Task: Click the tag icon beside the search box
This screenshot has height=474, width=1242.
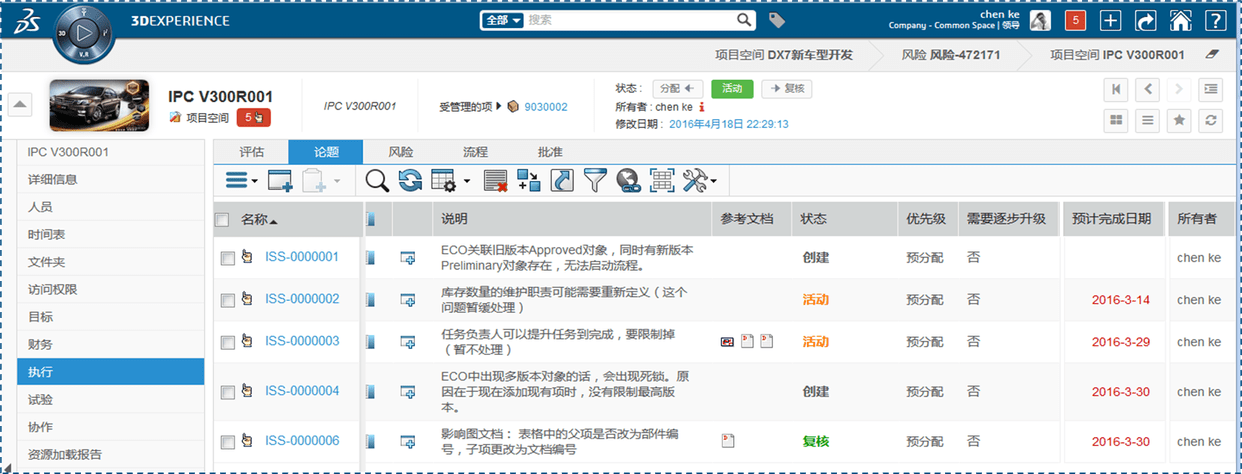Action: point(777,20)
